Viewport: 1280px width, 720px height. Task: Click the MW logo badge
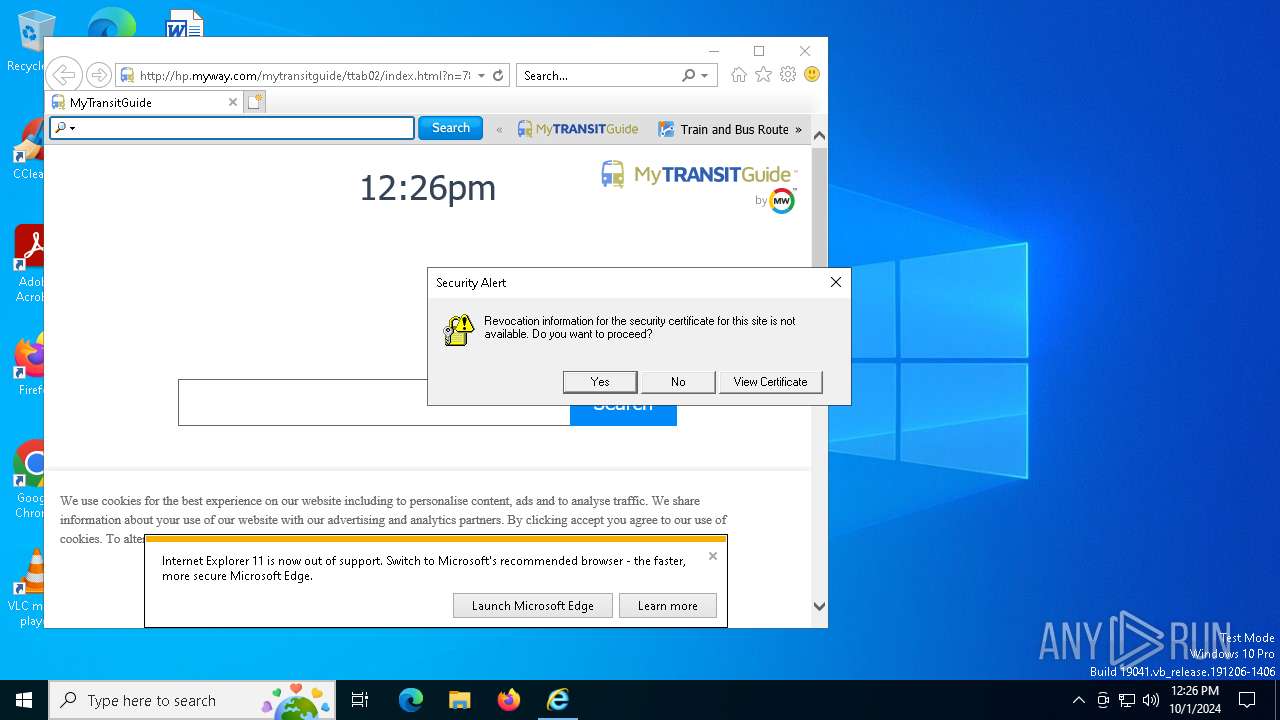pyautogui.click(x=782, y=201)
